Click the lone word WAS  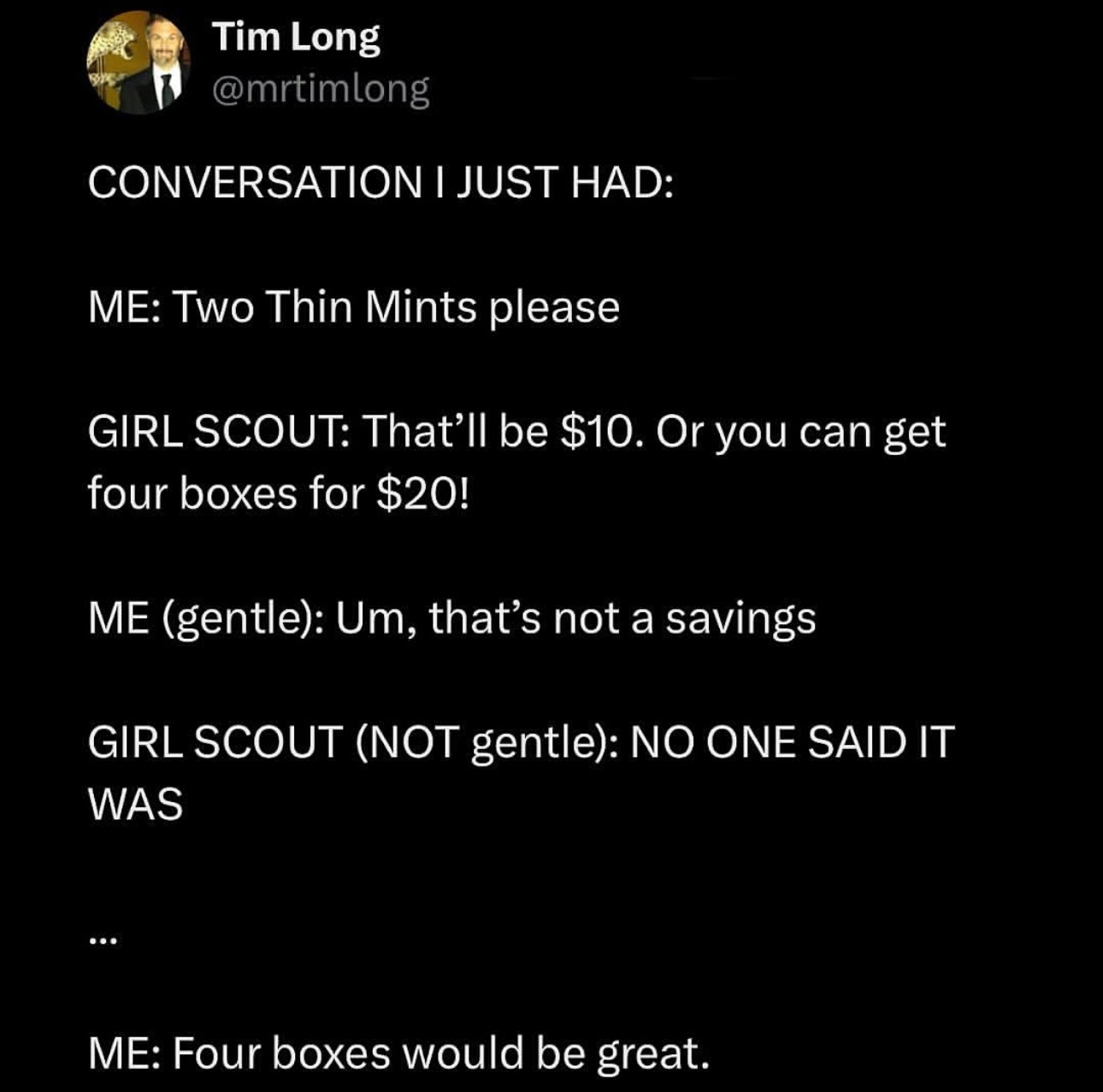click(x=135, y=804)
